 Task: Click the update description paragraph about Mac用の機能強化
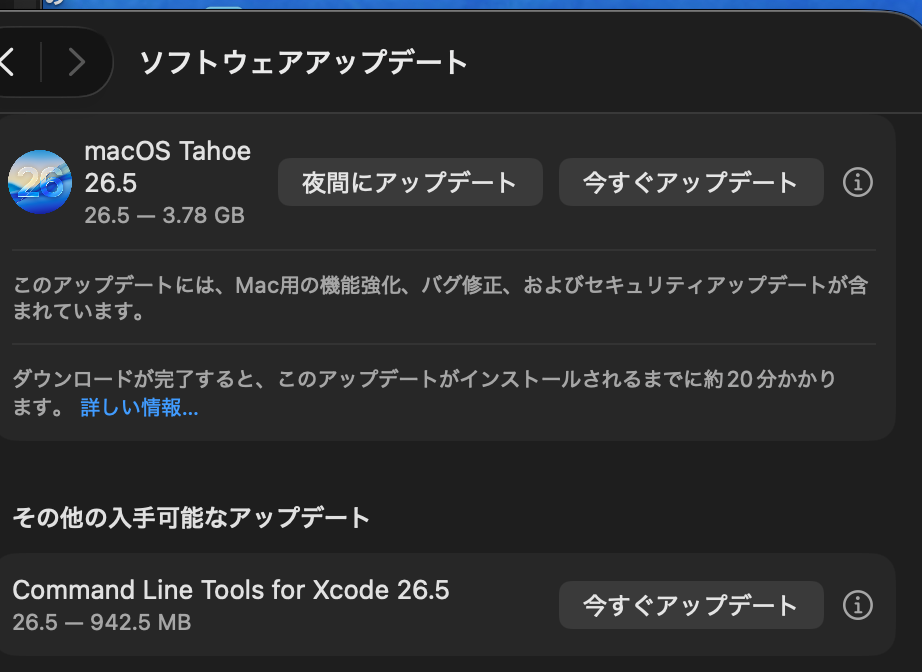coord(440,297)
